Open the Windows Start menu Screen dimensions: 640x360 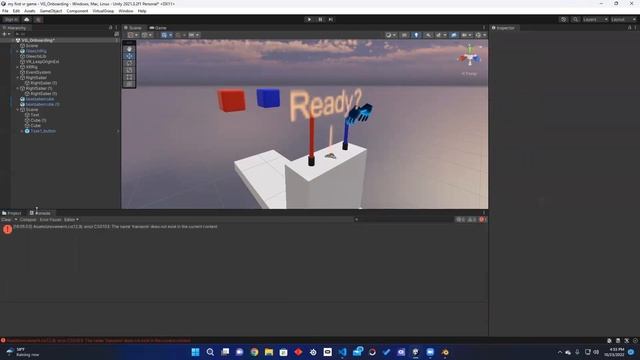tap(196, 352)
